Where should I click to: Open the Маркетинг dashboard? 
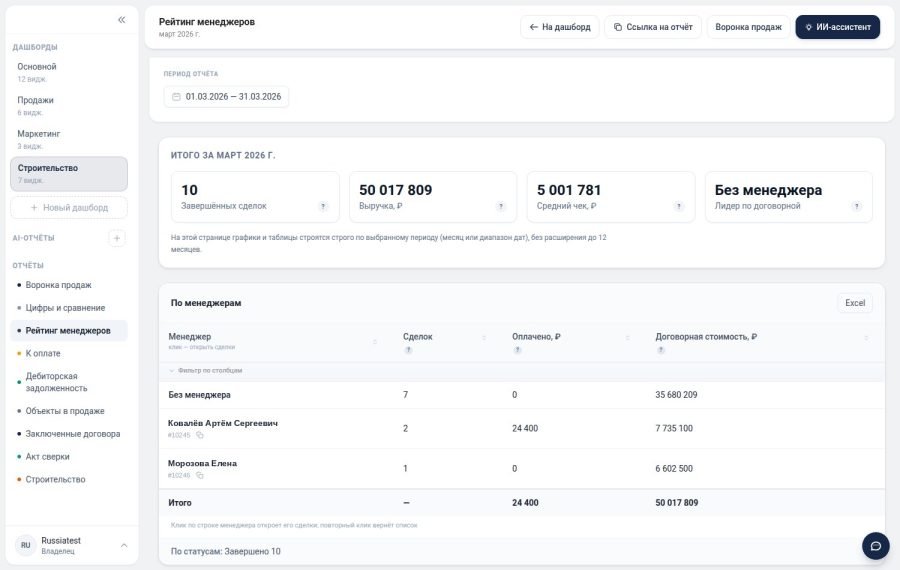pos(69,139)
